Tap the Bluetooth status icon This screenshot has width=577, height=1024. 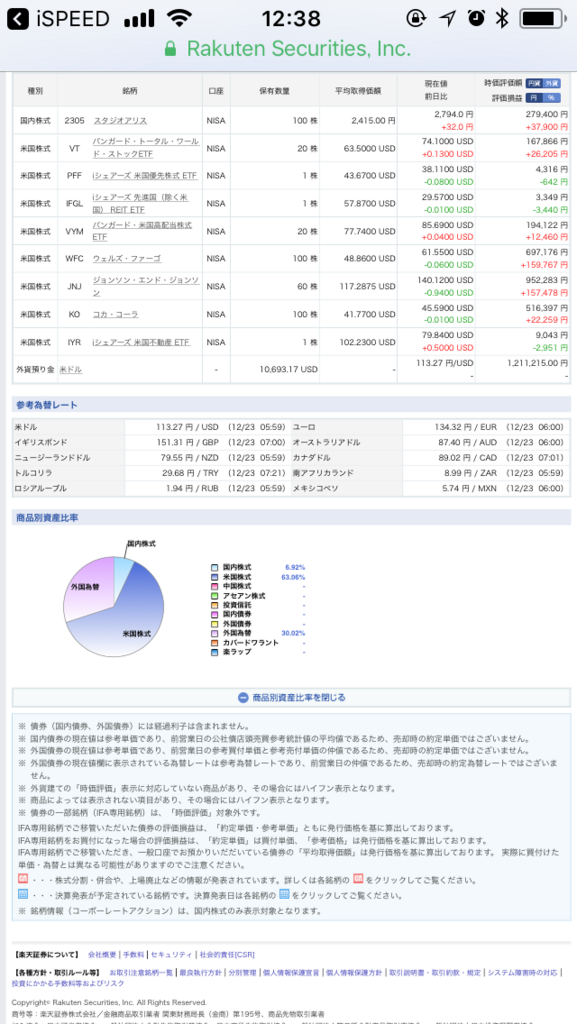pyautogui.click(x=501, y=18)
